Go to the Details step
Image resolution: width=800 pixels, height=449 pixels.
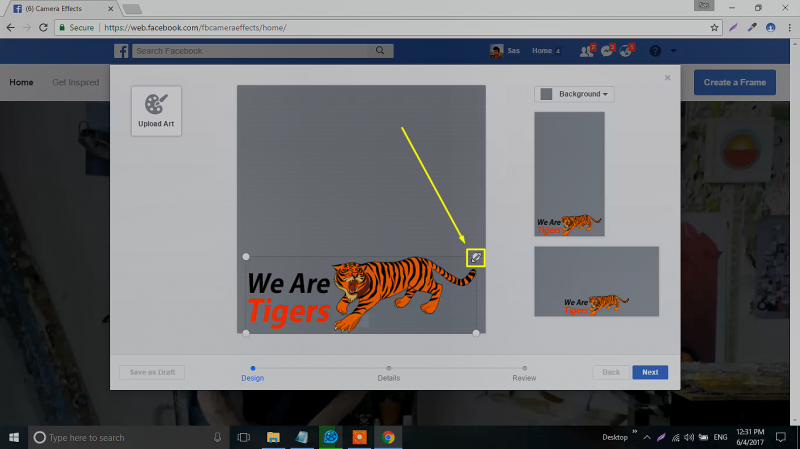click(x=389, y=374)
